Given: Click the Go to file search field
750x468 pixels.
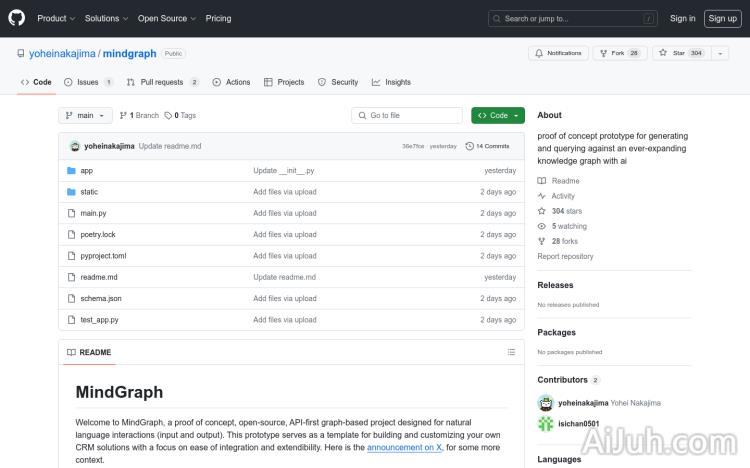Looking at the screenshot, I should point(407,116).
